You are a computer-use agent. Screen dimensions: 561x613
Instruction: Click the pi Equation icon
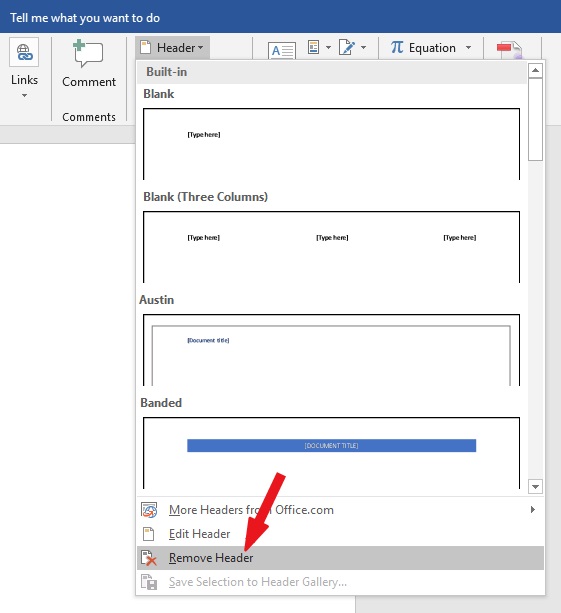click(x=397, y=47)
